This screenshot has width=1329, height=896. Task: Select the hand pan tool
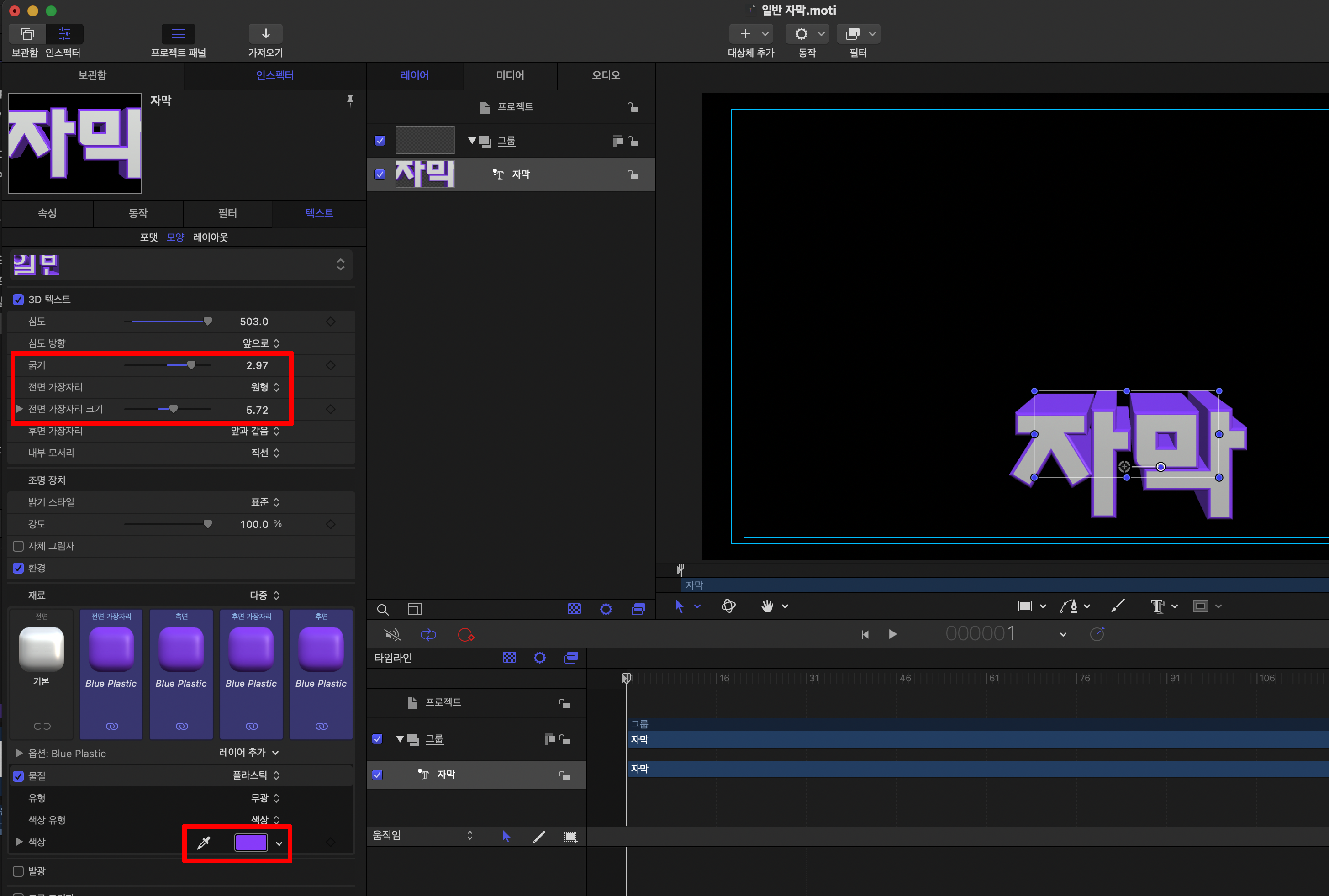[767, 606]
